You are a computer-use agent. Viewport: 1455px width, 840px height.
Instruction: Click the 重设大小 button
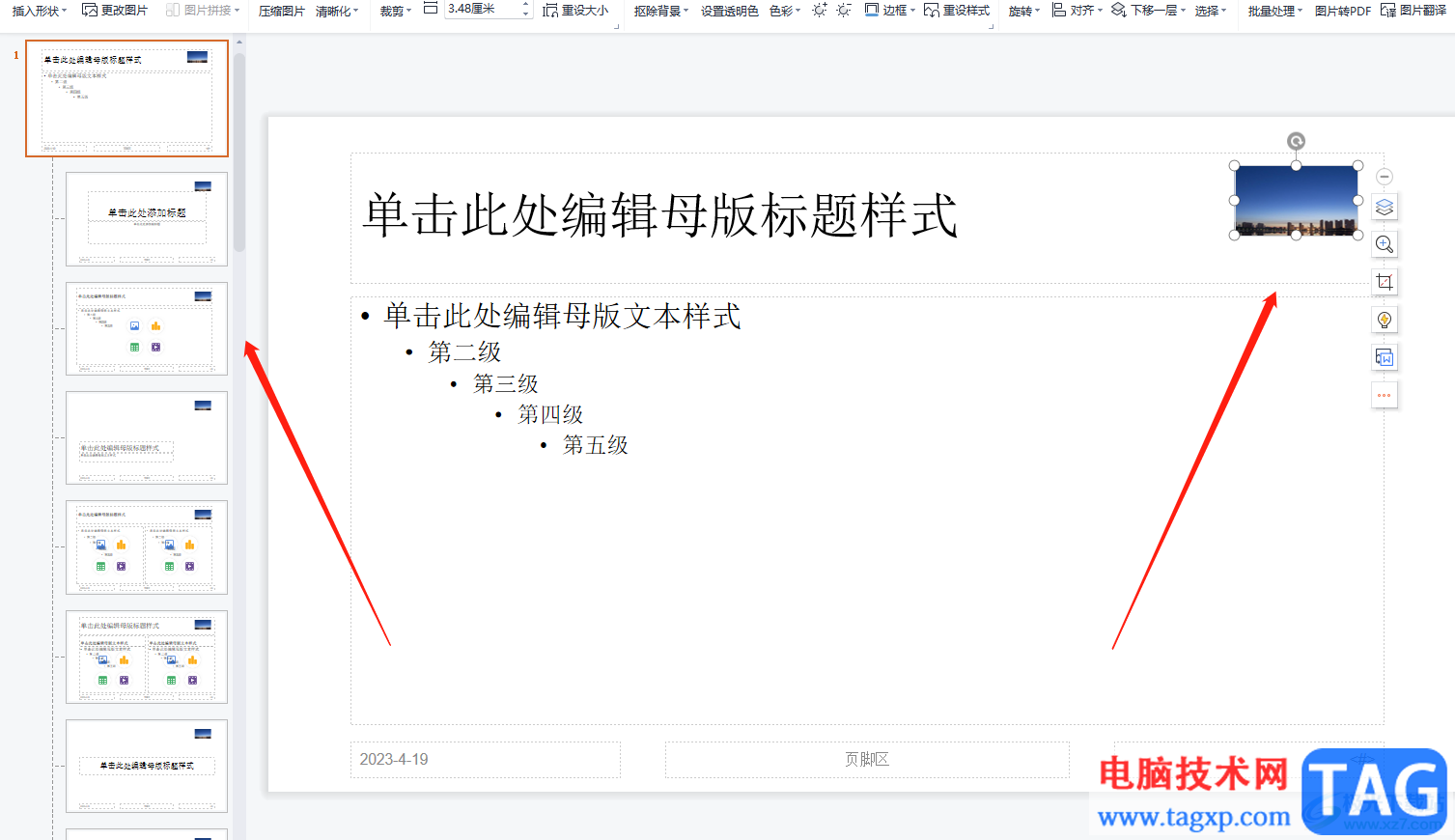(x=575, y=10)
